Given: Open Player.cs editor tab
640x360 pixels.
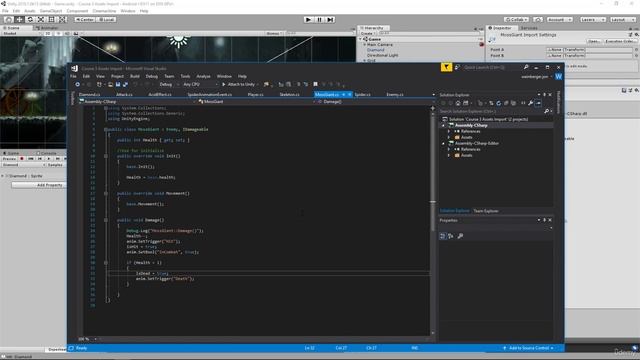Looking at the screenshot, I should point(256,95).
